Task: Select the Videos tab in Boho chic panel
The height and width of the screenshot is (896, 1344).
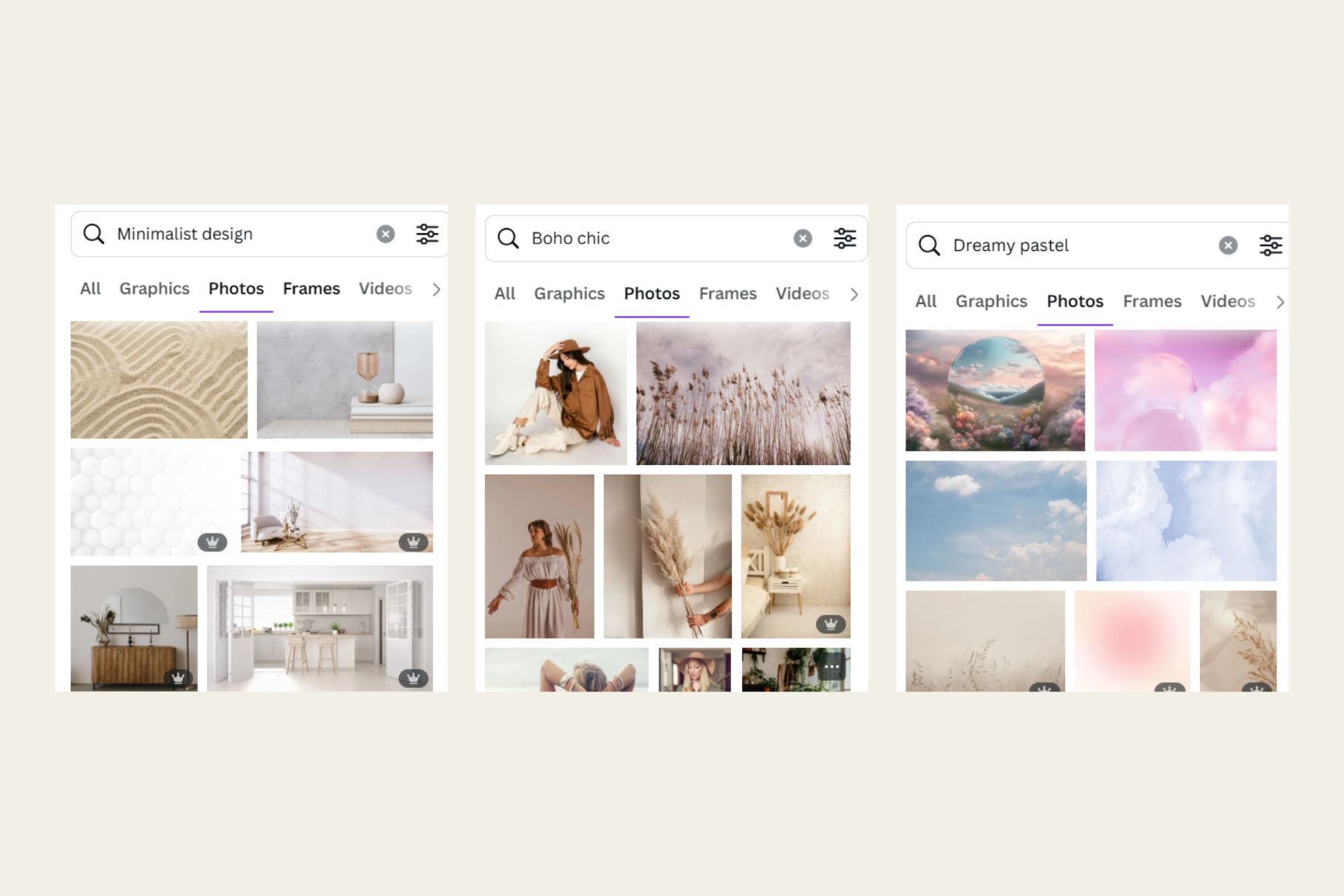Action: point(803,294)
